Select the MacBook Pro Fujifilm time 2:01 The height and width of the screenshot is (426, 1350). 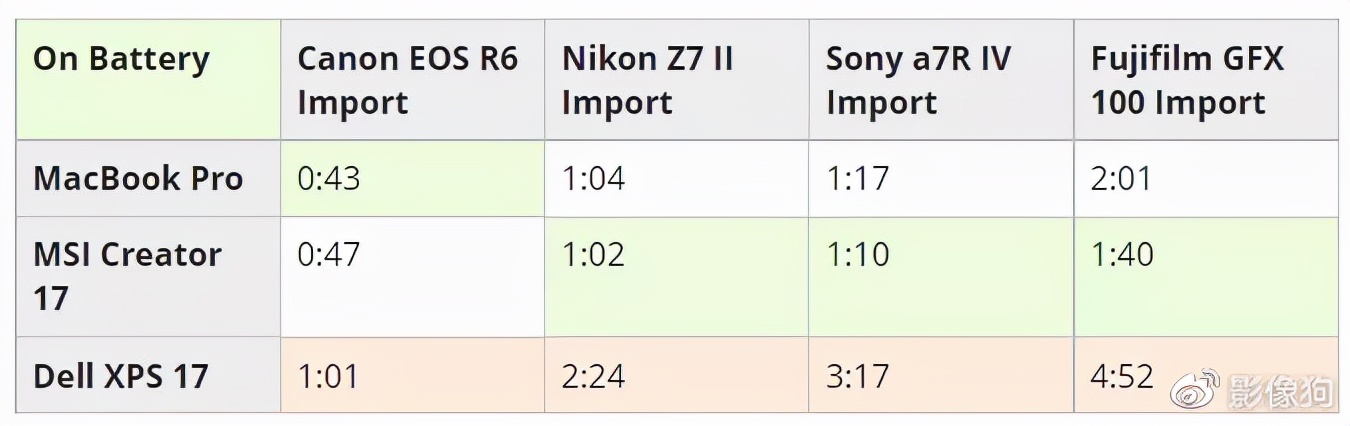click(1121, 179)
